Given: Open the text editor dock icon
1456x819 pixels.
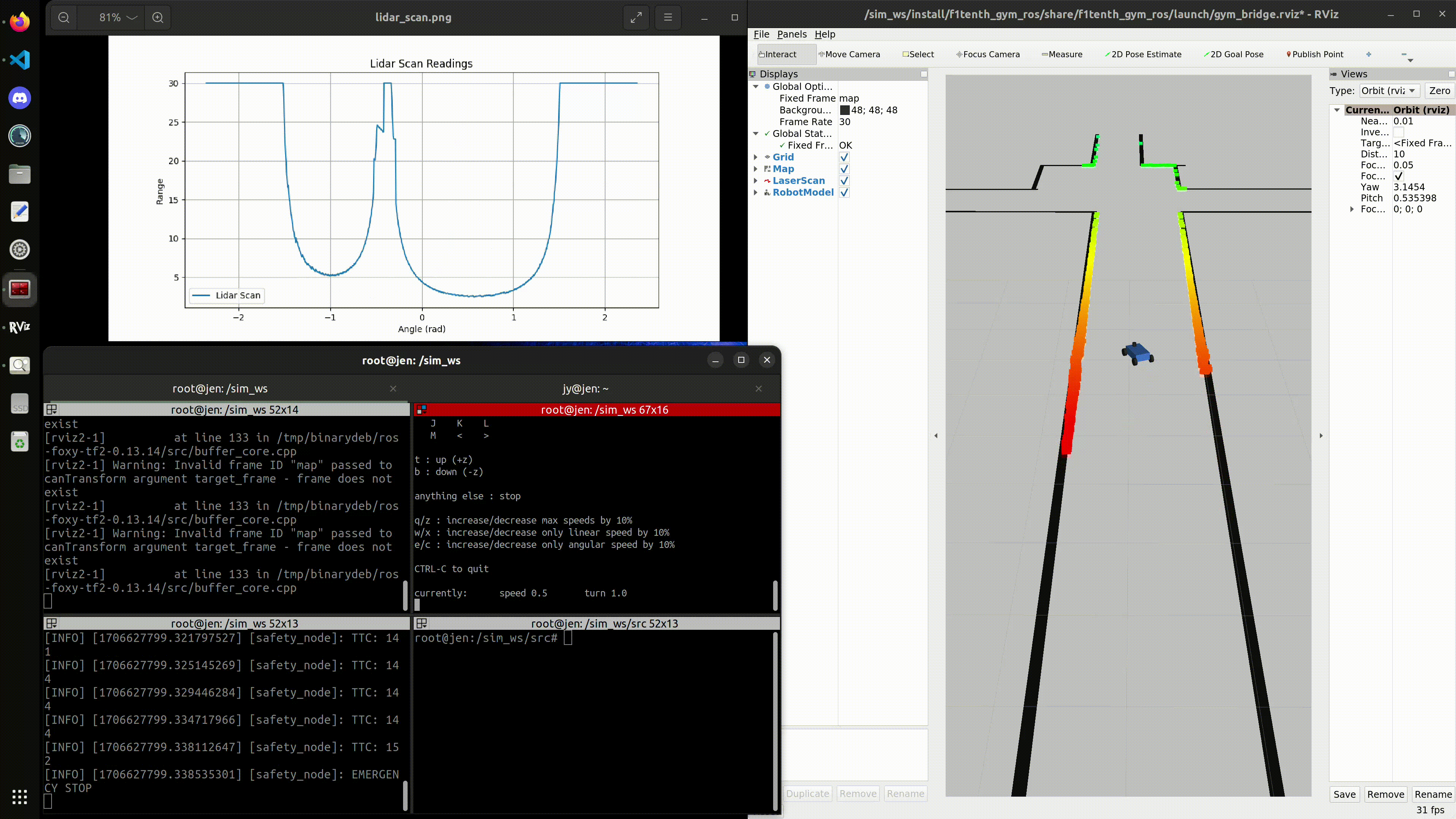Looking at the screenshot, I should [20, 212].
